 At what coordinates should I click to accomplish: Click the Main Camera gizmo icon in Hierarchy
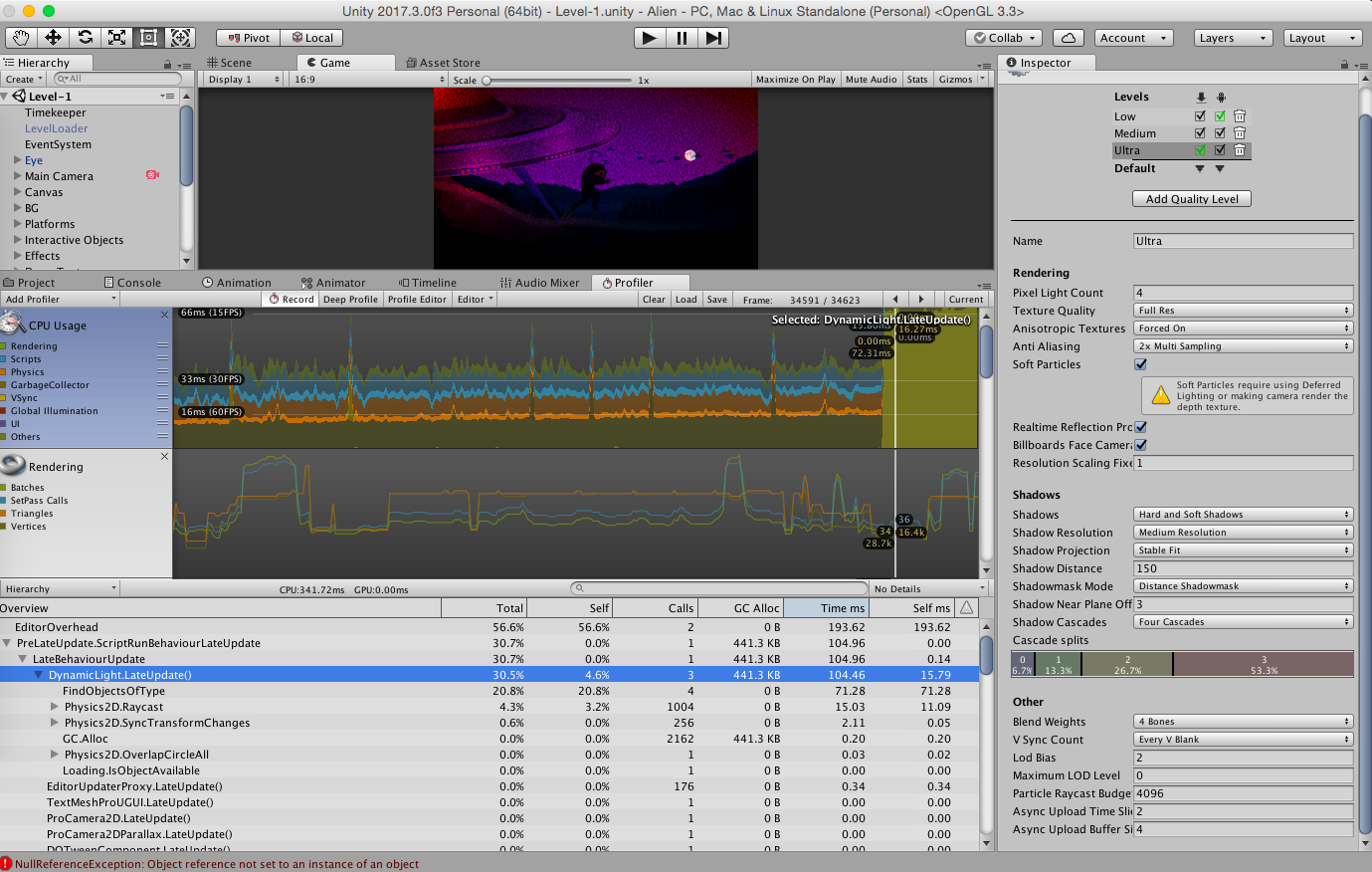pos(152,175)
